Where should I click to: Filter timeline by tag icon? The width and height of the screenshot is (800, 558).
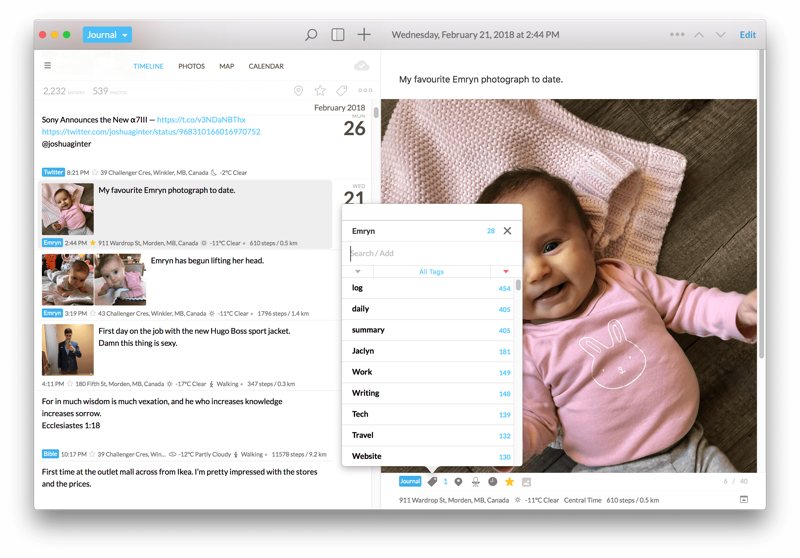(341, 91)
